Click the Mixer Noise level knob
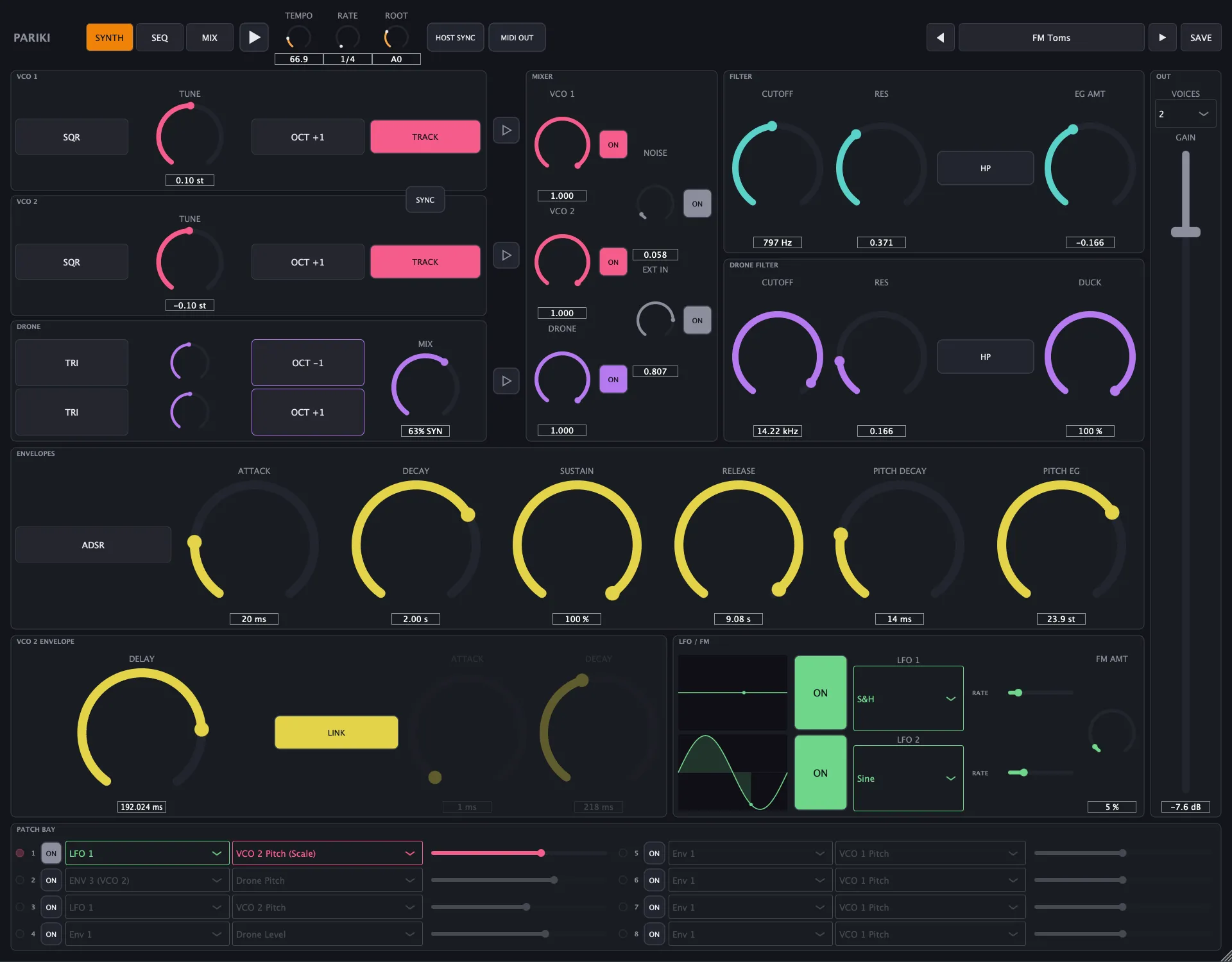 [x=655, y=203]
